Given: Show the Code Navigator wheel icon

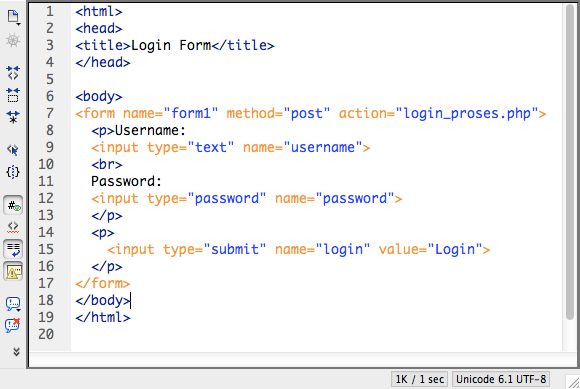Looking at the screenshot, I should click(x=13, y=40).
